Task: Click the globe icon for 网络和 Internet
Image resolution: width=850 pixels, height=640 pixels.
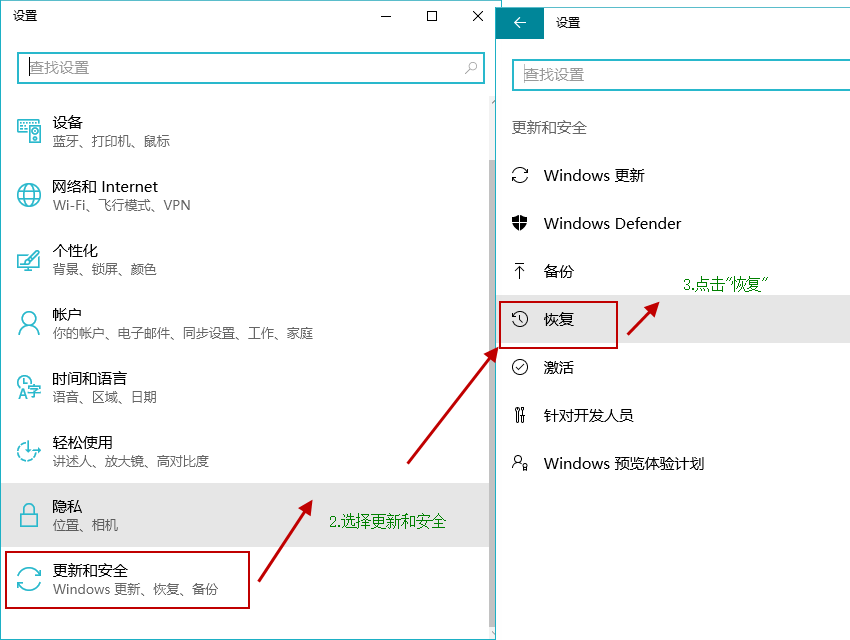Action: pyautogui.click(x=29, y=195)
